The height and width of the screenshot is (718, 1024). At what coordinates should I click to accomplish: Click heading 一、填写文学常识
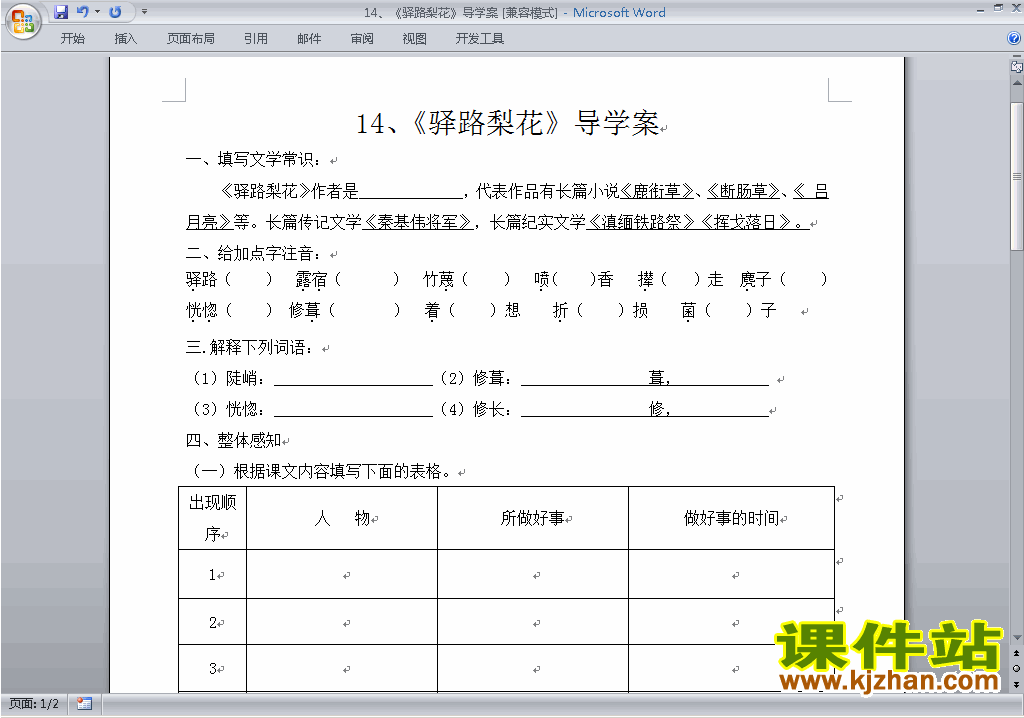click(254, 159)
